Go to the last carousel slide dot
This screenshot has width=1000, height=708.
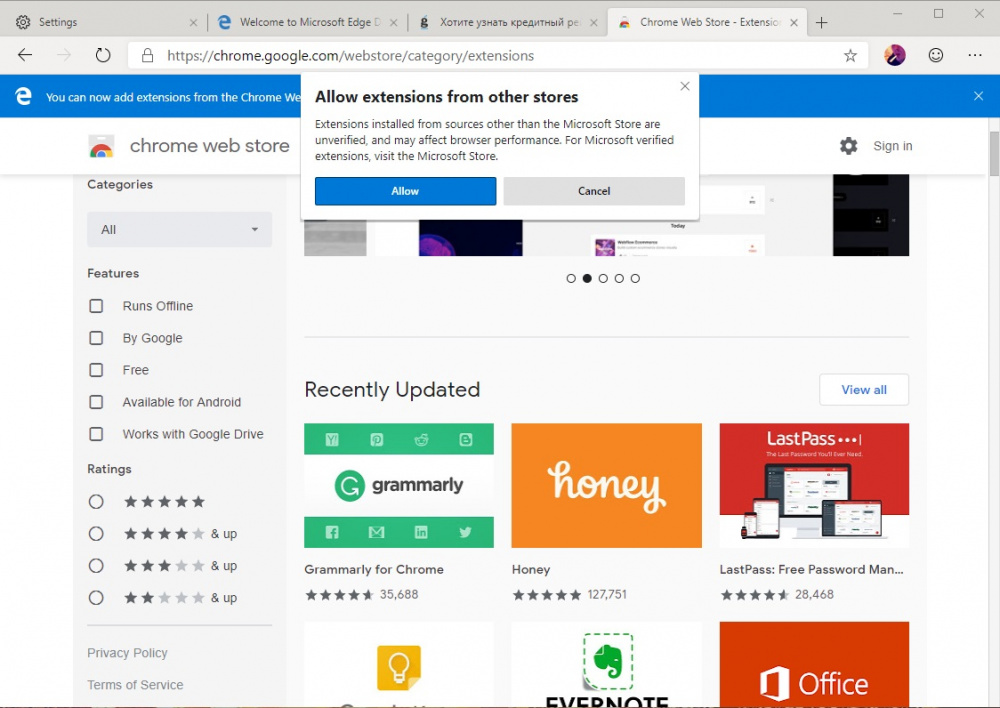click(x=635, y=279)
